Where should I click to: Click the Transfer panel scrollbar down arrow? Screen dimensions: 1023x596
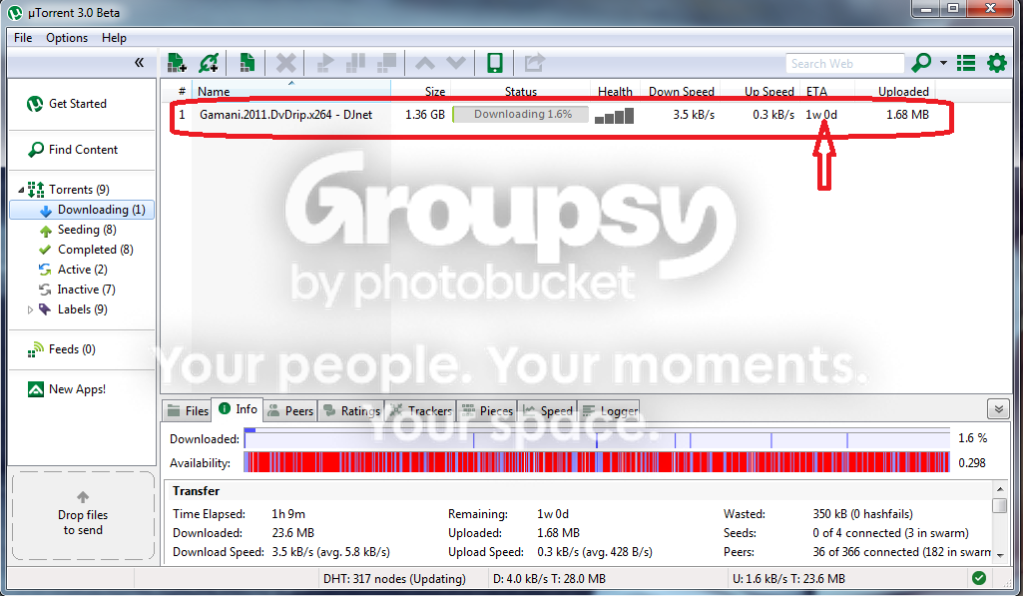pyautogui.click(x=1000, y=556)
